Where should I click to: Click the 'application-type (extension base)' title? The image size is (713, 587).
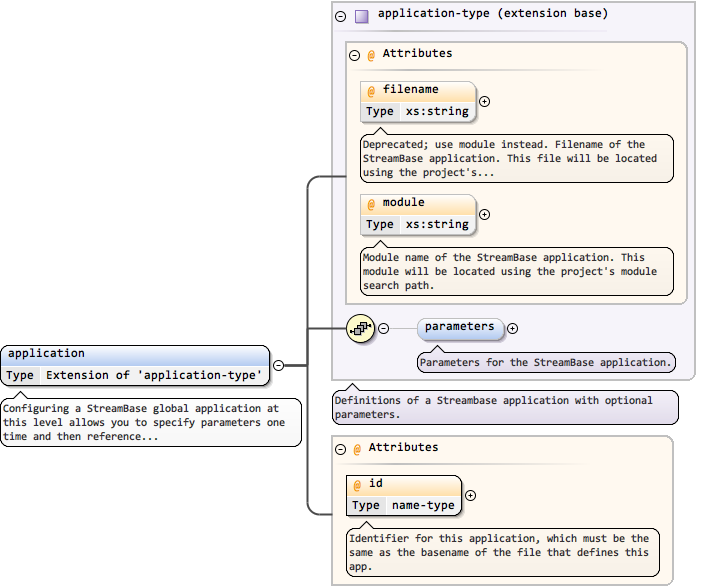pyautogui.click(x=493, y=14)
